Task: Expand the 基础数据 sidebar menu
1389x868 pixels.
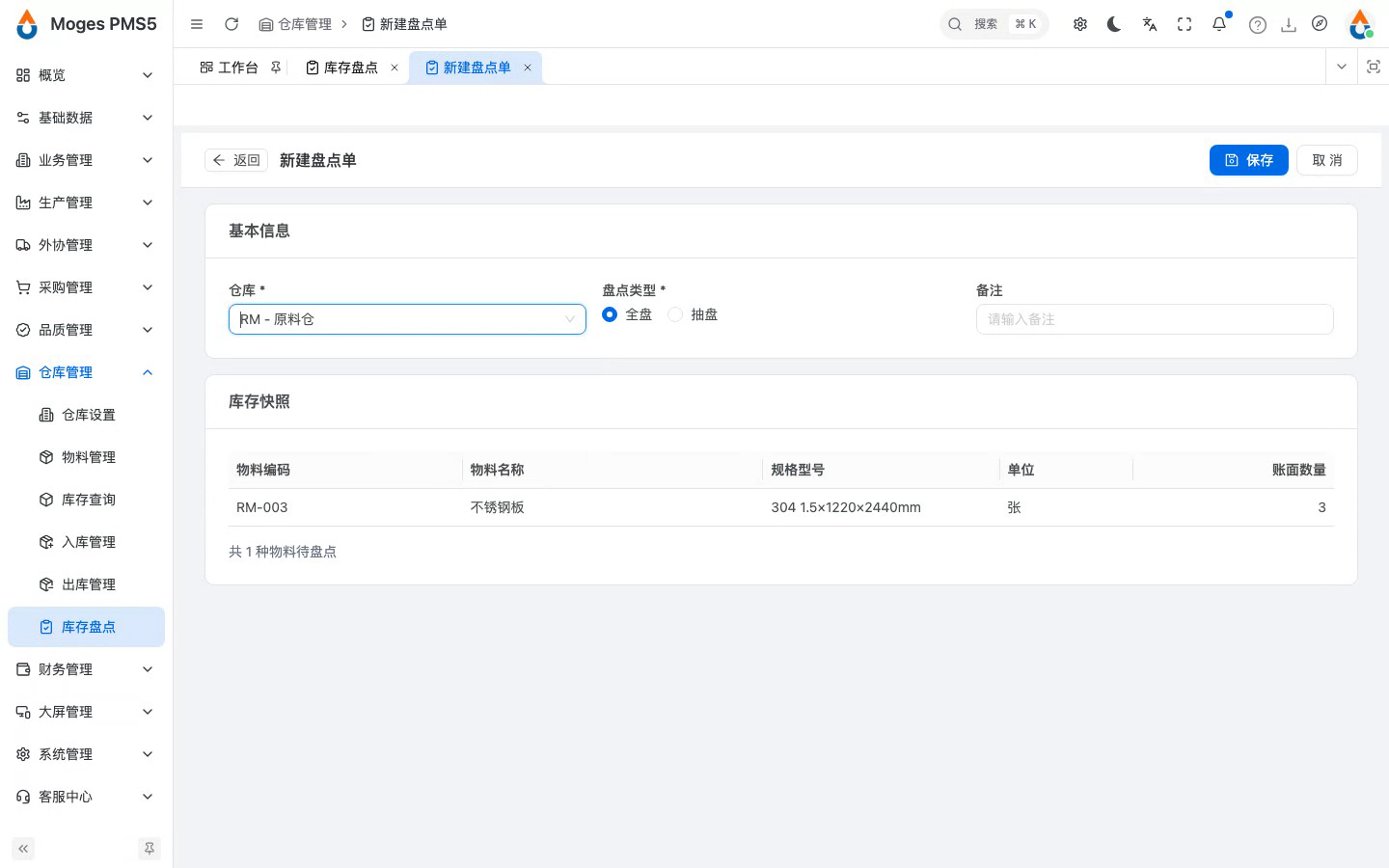Action: pos(85,118)
